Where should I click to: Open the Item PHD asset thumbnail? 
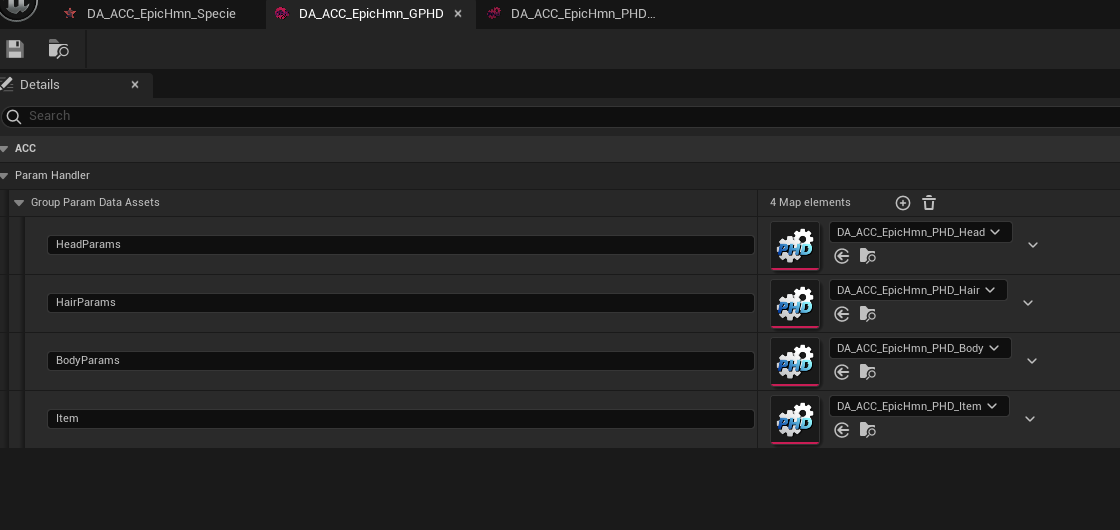795,419
